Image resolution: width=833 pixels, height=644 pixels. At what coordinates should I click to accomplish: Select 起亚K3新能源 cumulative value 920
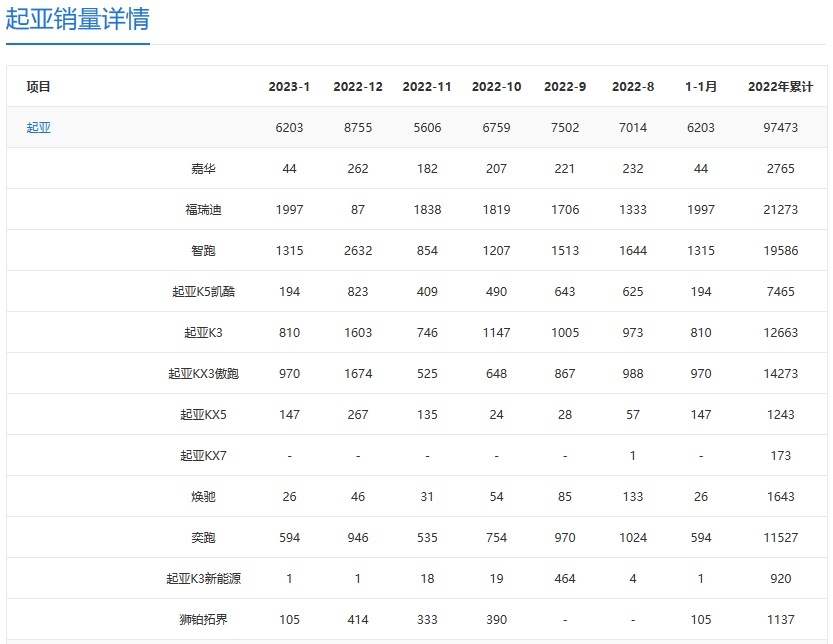pos(780,578)
